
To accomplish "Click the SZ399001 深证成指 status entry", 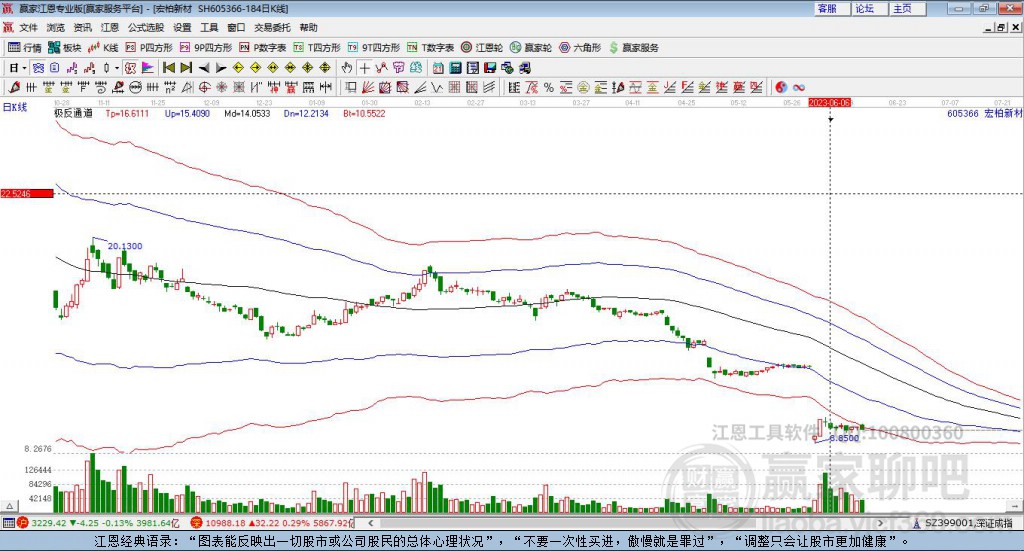I will 963,523.
